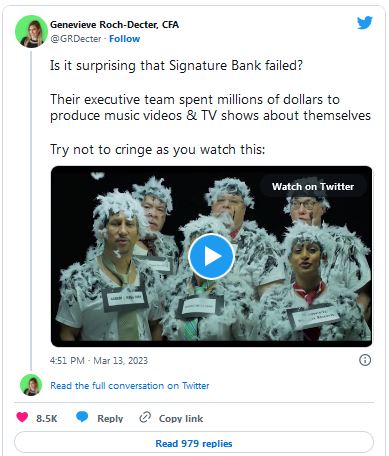Image resolution: width=389 pixels, height=456 pixels.
Task: Click the Follow link next to @GRDecter
Action: point(125,39)
